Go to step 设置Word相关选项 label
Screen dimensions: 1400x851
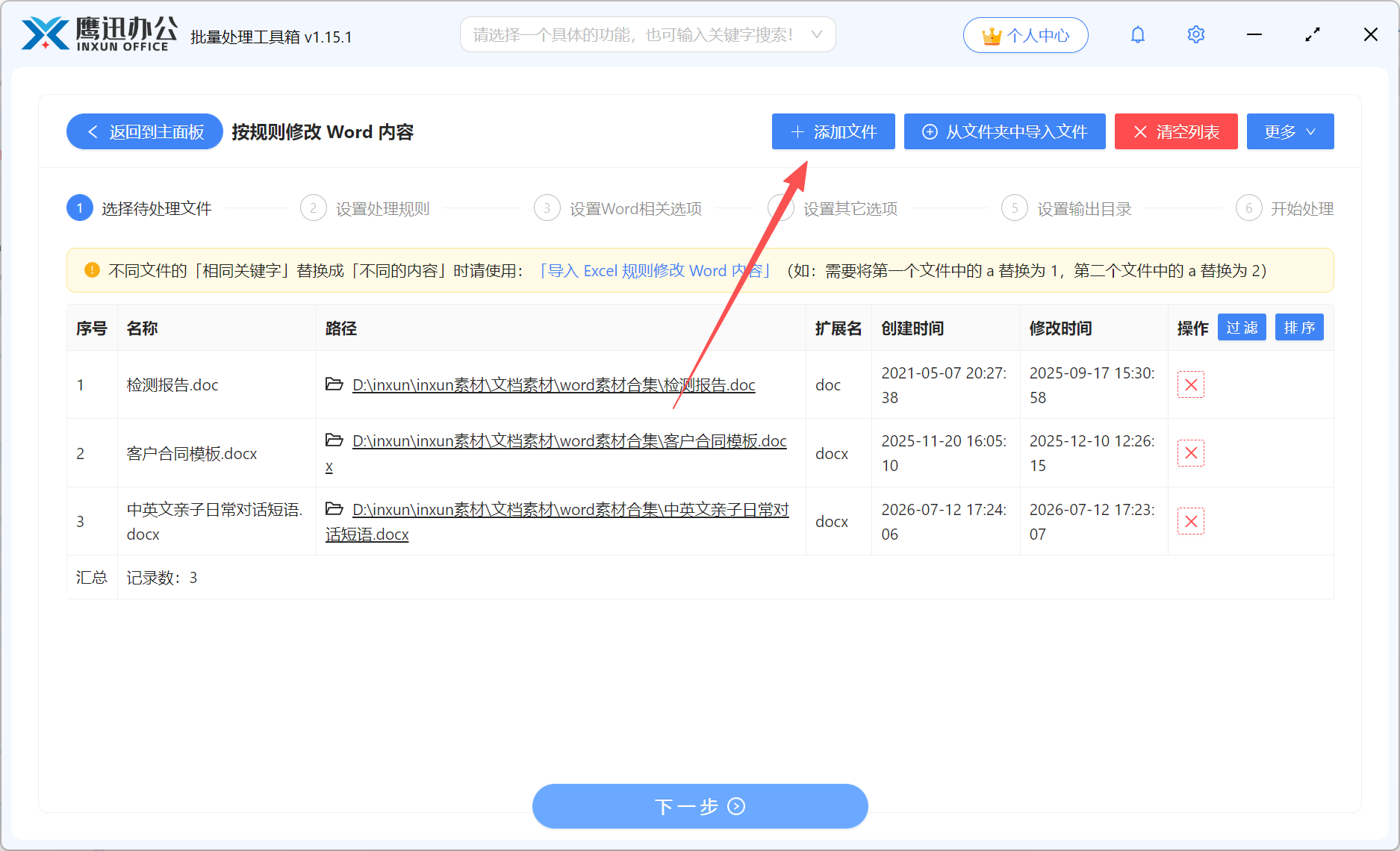point(635,209)
